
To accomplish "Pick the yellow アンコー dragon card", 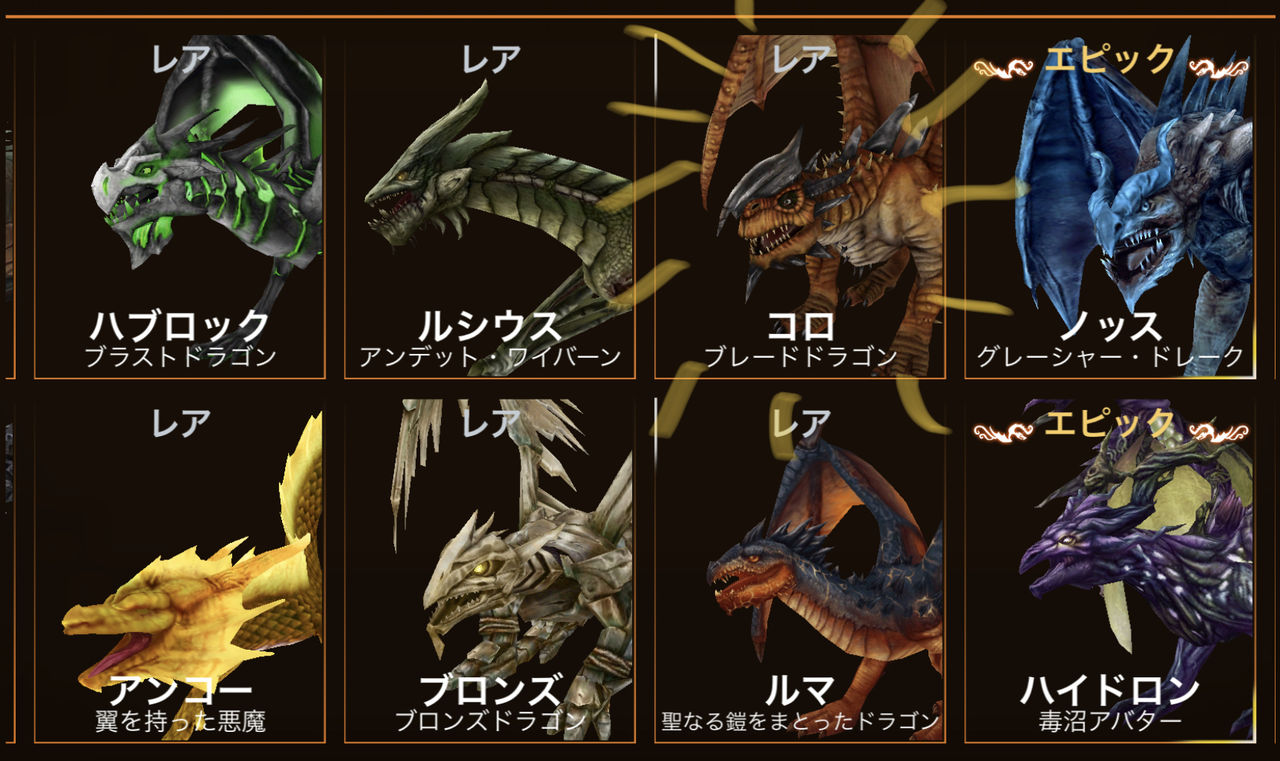I will coord(180,570).
